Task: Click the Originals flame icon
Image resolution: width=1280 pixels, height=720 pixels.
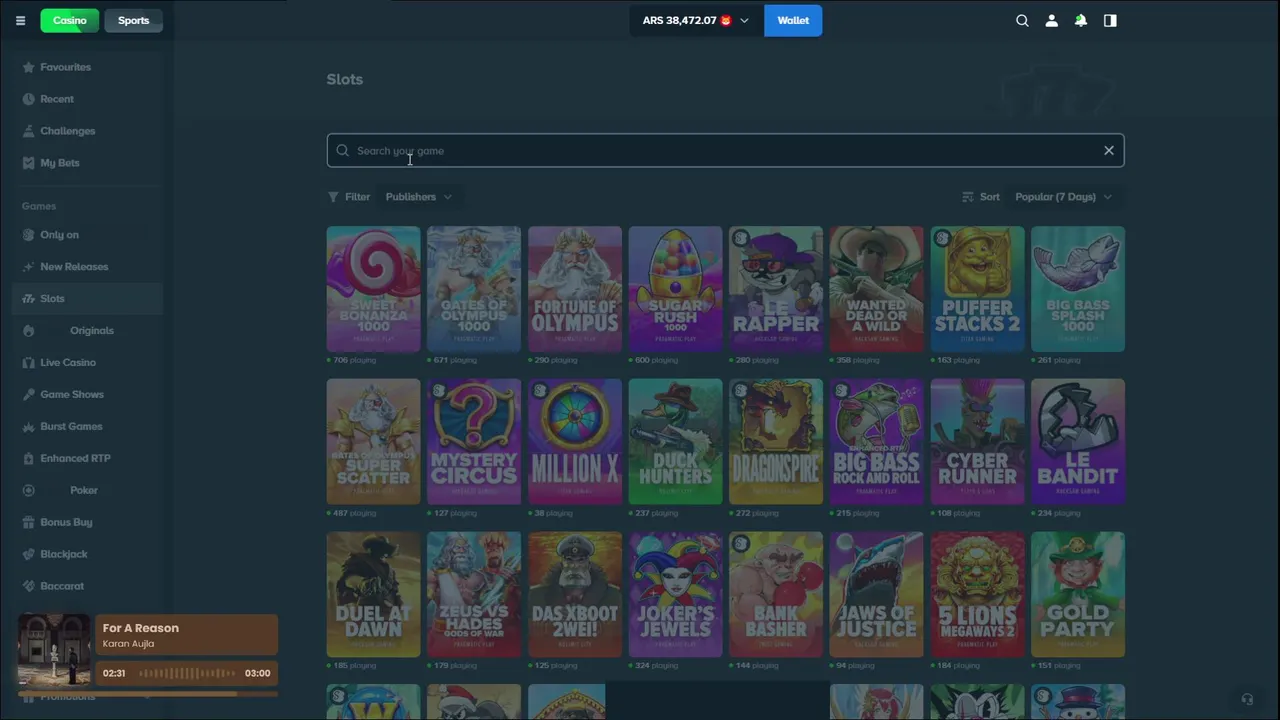Action: pos(29,331)
